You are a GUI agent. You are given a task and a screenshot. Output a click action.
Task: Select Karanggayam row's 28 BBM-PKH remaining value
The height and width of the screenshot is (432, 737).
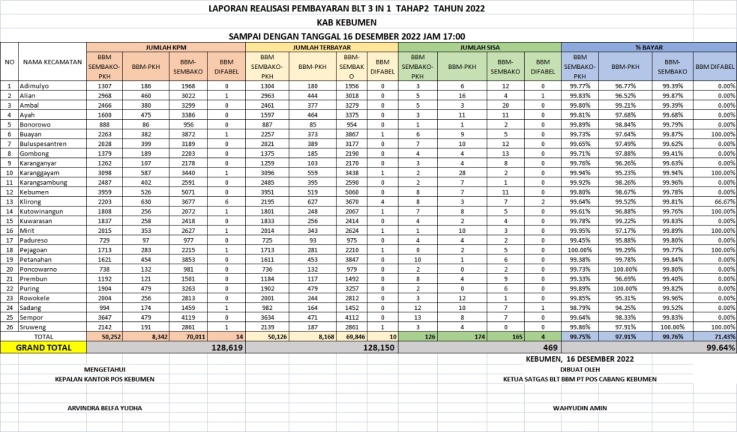coord(462,173)
